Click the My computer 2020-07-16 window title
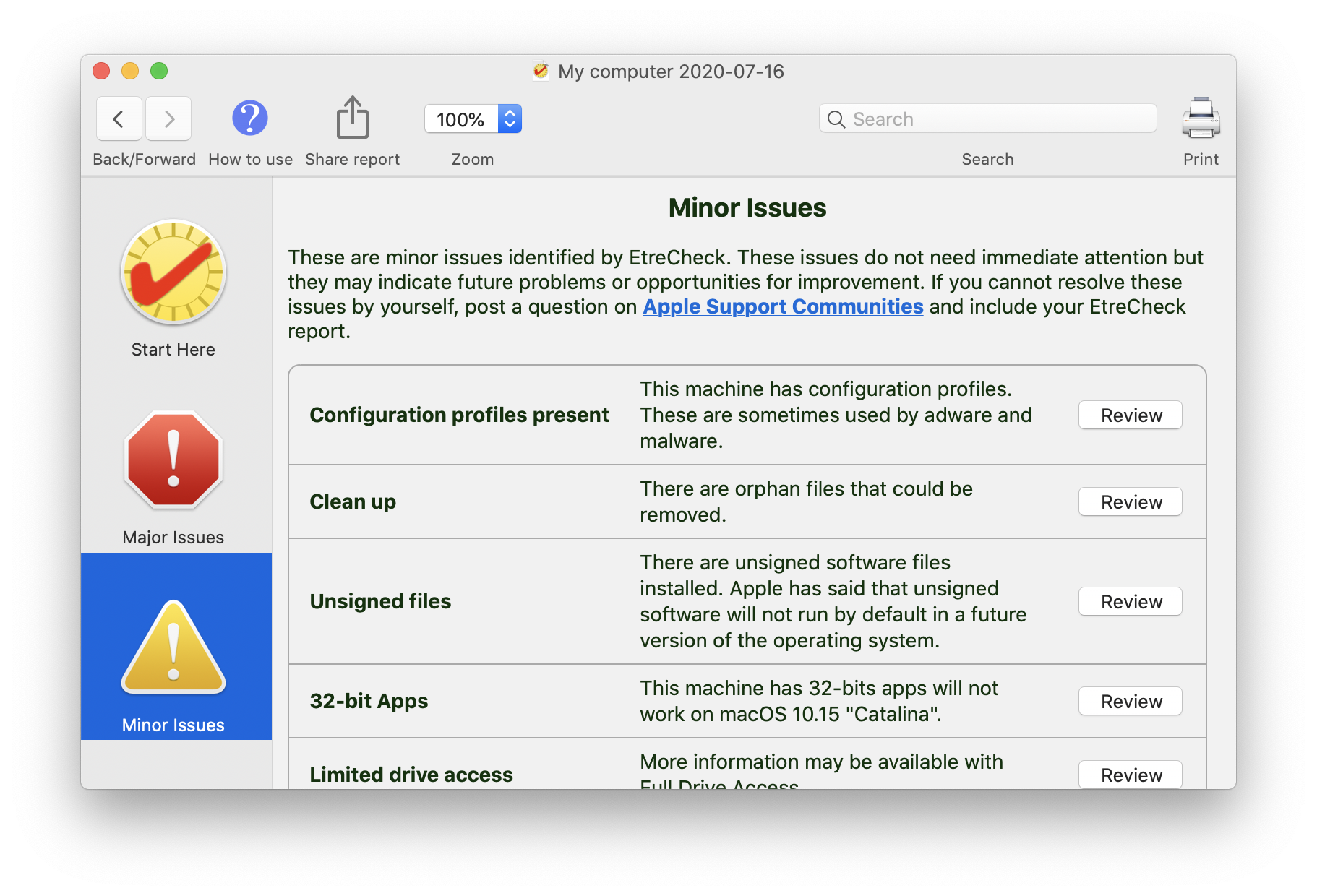 point(671,72)
